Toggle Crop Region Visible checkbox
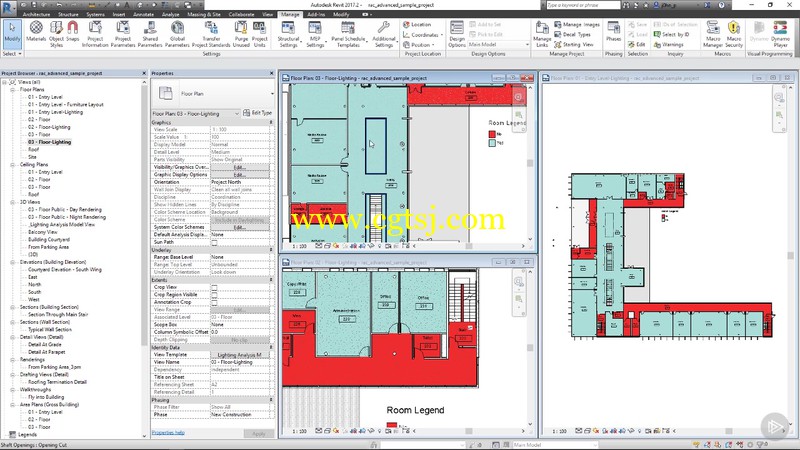The width and height of the screenshot is (800, 450). click(x=214, y=295)
